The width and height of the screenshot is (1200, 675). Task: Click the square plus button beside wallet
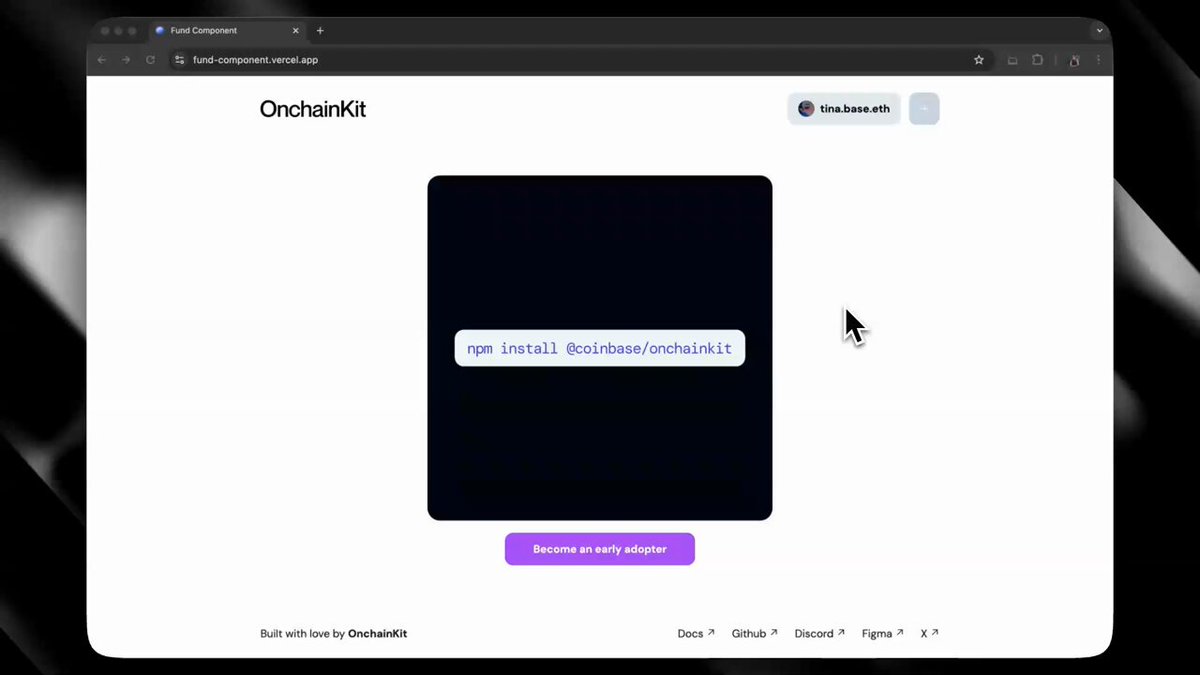point(924,108)
